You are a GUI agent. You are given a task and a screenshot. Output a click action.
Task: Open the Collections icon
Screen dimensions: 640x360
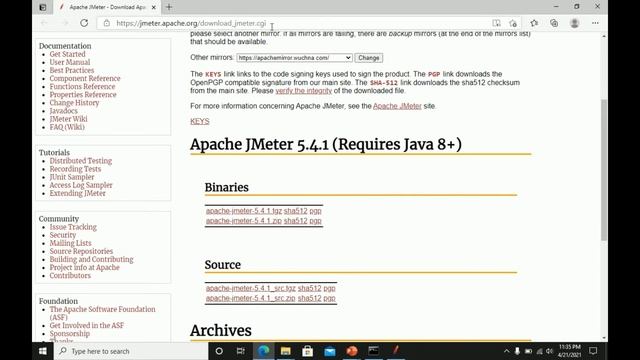(x=554, y=23)
